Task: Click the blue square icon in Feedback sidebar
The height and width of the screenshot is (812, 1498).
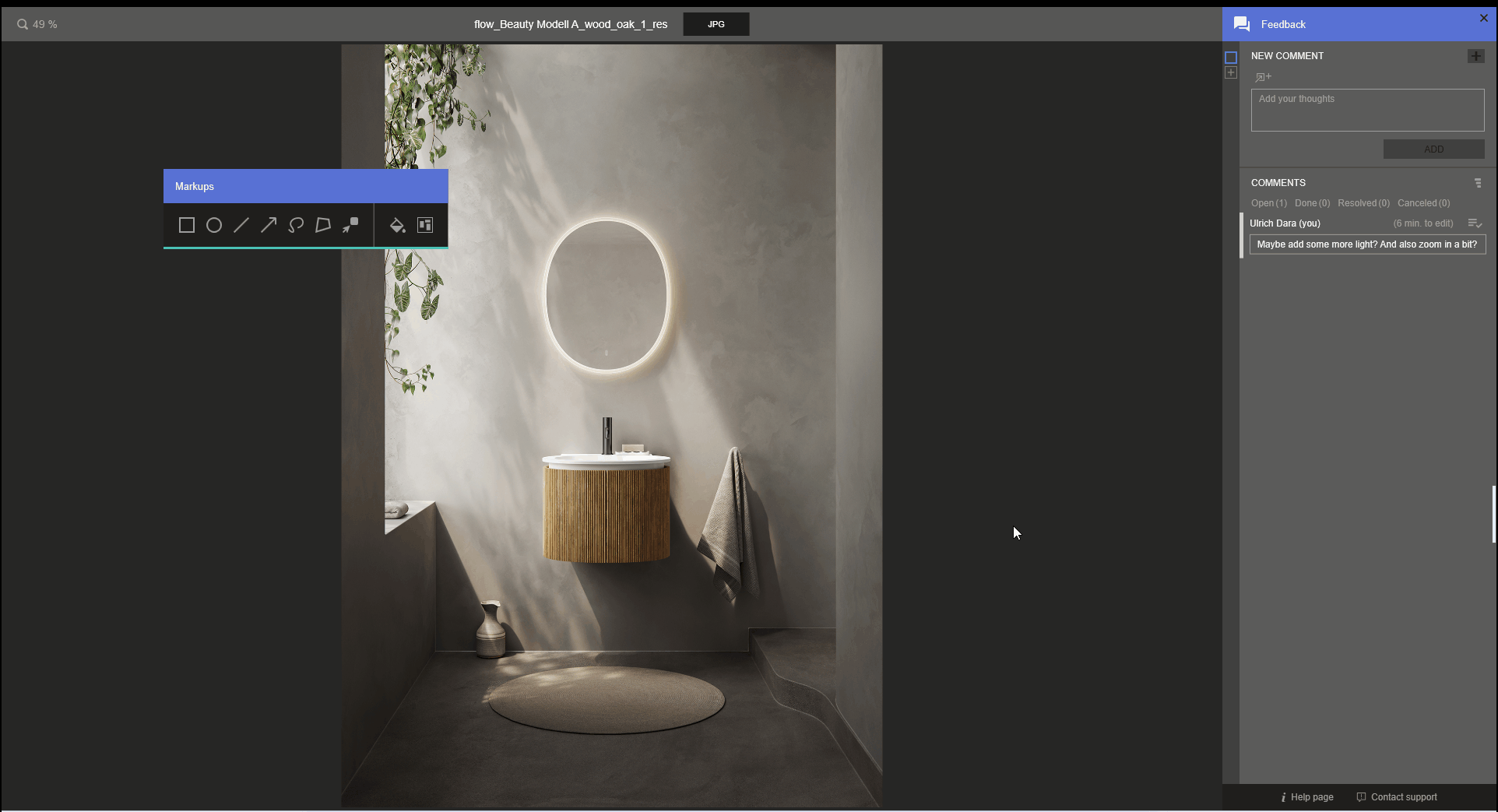Action: click(x=1231, y=58)
